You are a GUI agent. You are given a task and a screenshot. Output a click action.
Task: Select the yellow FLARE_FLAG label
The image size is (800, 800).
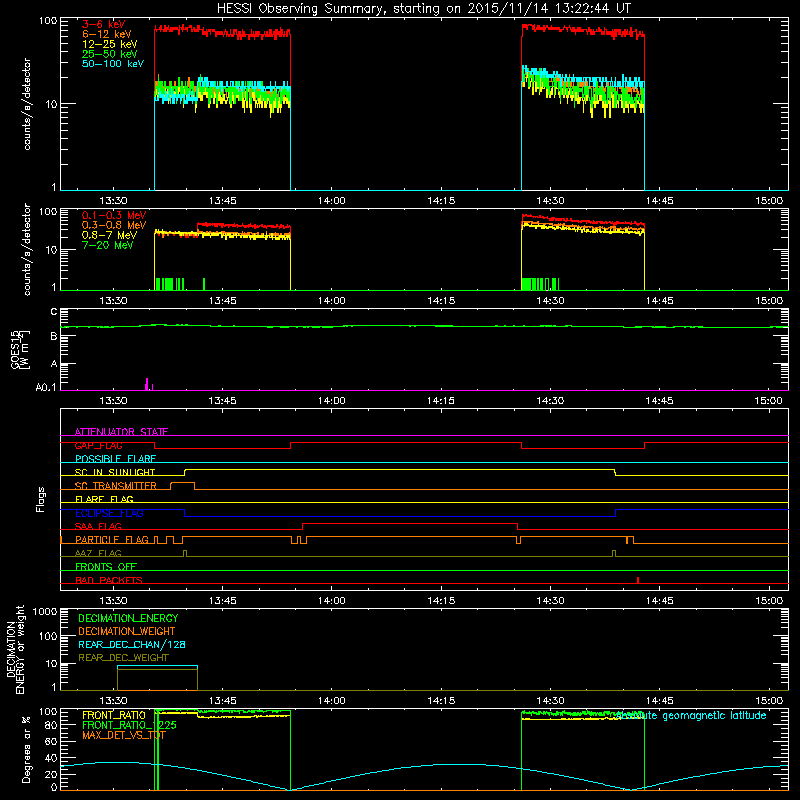pos(104,499)
